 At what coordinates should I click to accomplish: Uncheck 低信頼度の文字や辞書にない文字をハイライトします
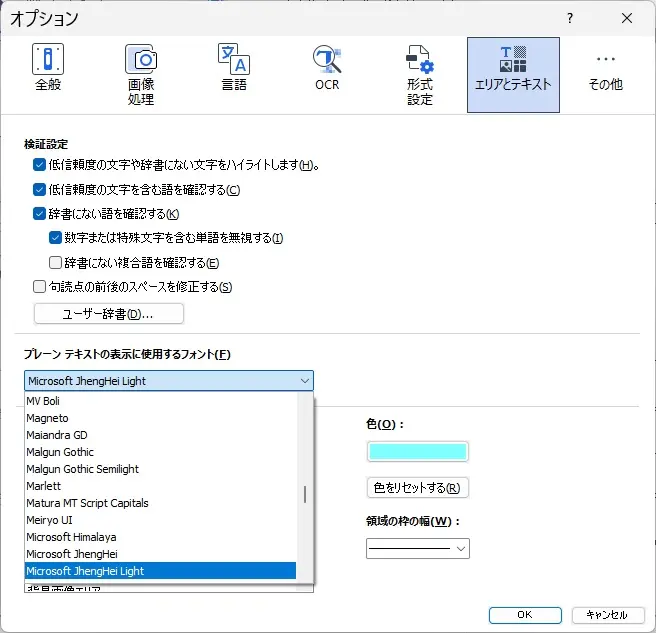39,165
